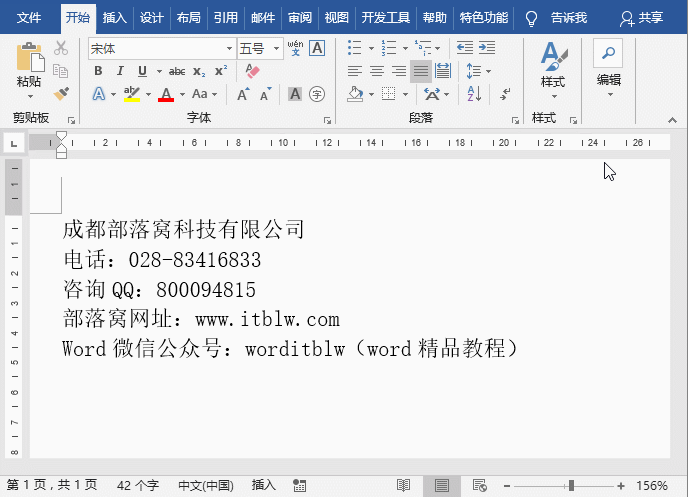Expand the bullet list dropdown arrow
688x497 pixels.
[x=371, y=48]
